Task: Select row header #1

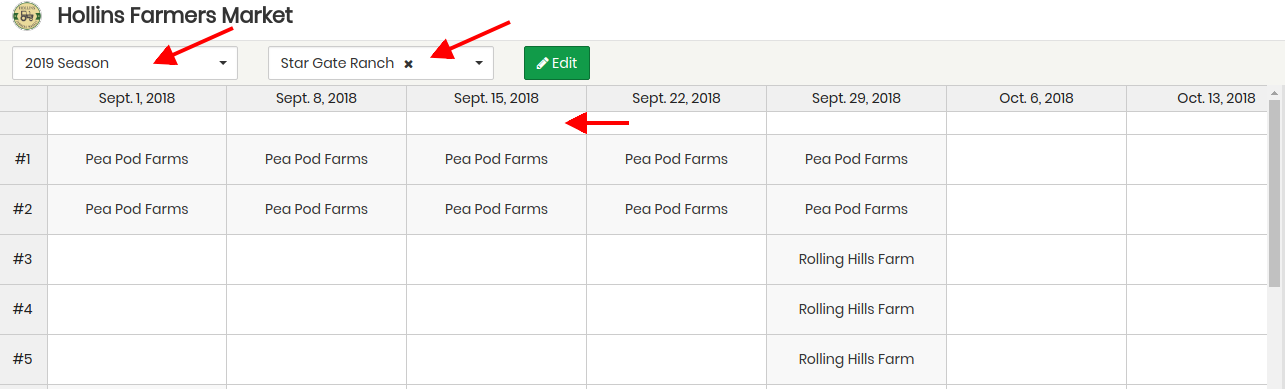Action: tap(23, 159)
